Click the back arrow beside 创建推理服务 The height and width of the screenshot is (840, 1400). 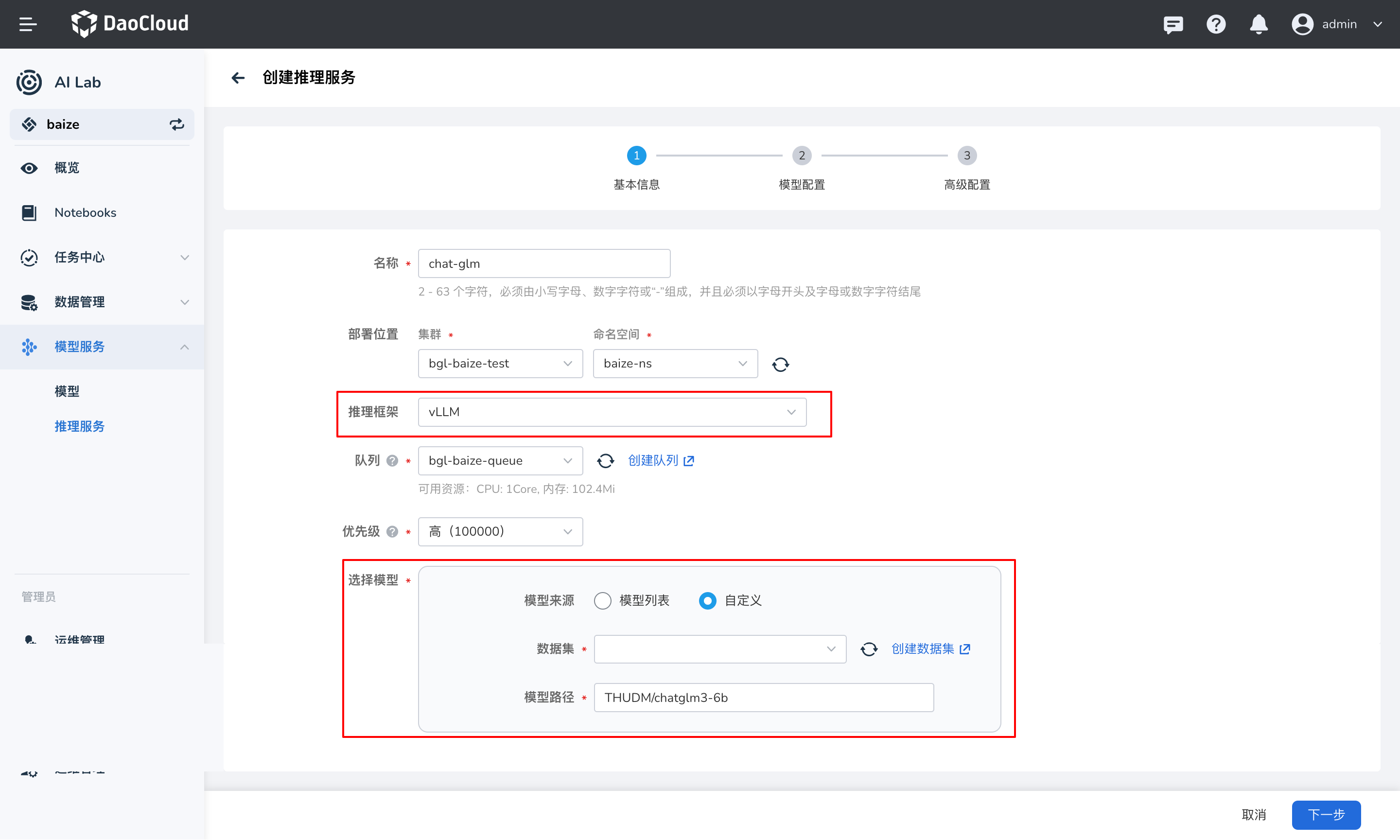coord(238,78)
